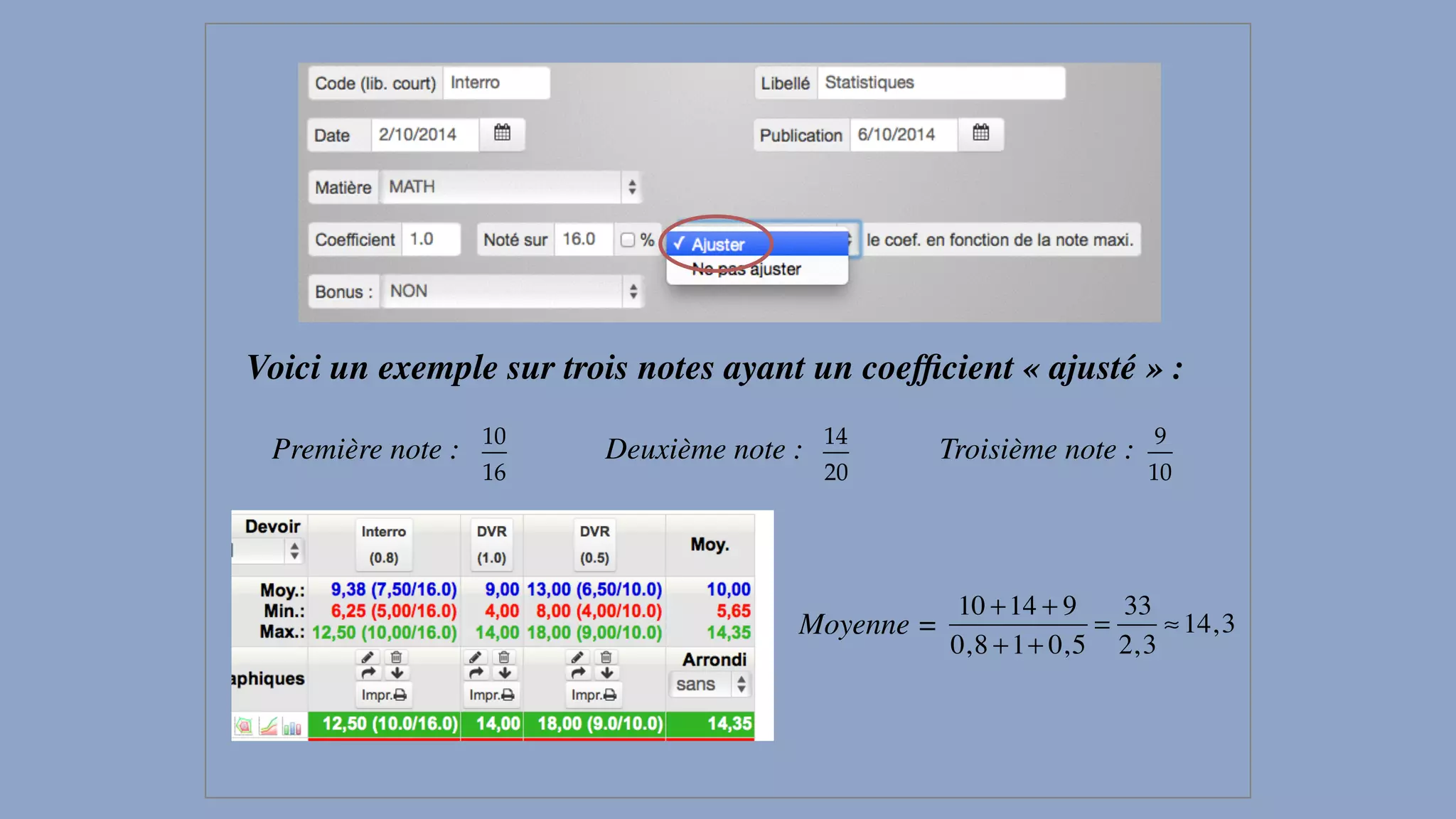This screenshot has width=1456, height=819.
Task: Click the Libellé Statistiques text field
Action: click(940, 83)
